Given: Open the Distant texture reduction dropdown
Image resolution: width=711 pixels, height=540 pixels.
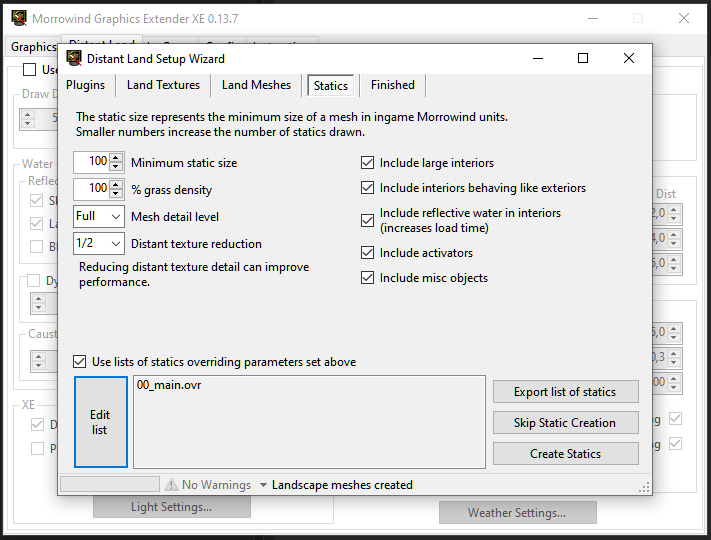Looking at the screenshot, I should point(116,244).
